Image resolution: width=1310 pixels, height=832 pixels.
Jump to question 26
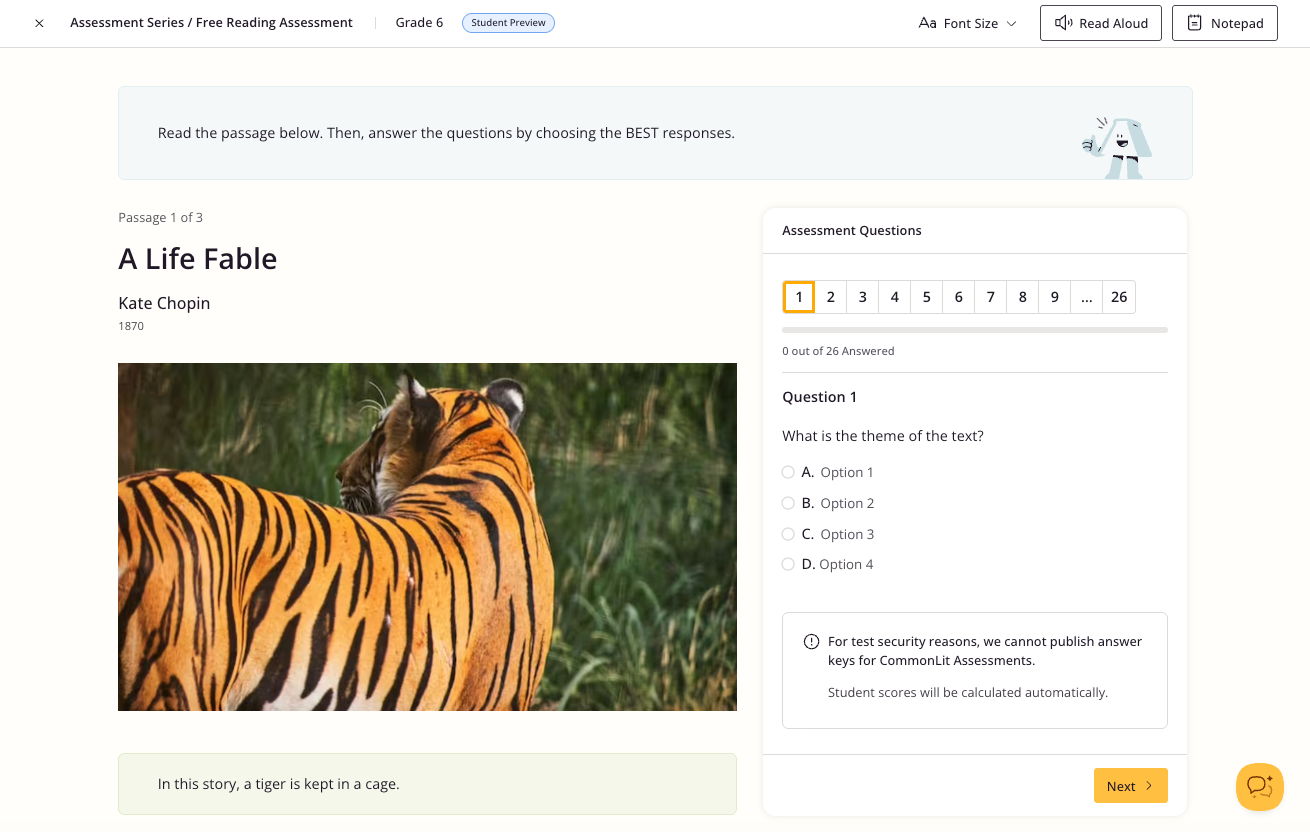(x=1119, y=297)
